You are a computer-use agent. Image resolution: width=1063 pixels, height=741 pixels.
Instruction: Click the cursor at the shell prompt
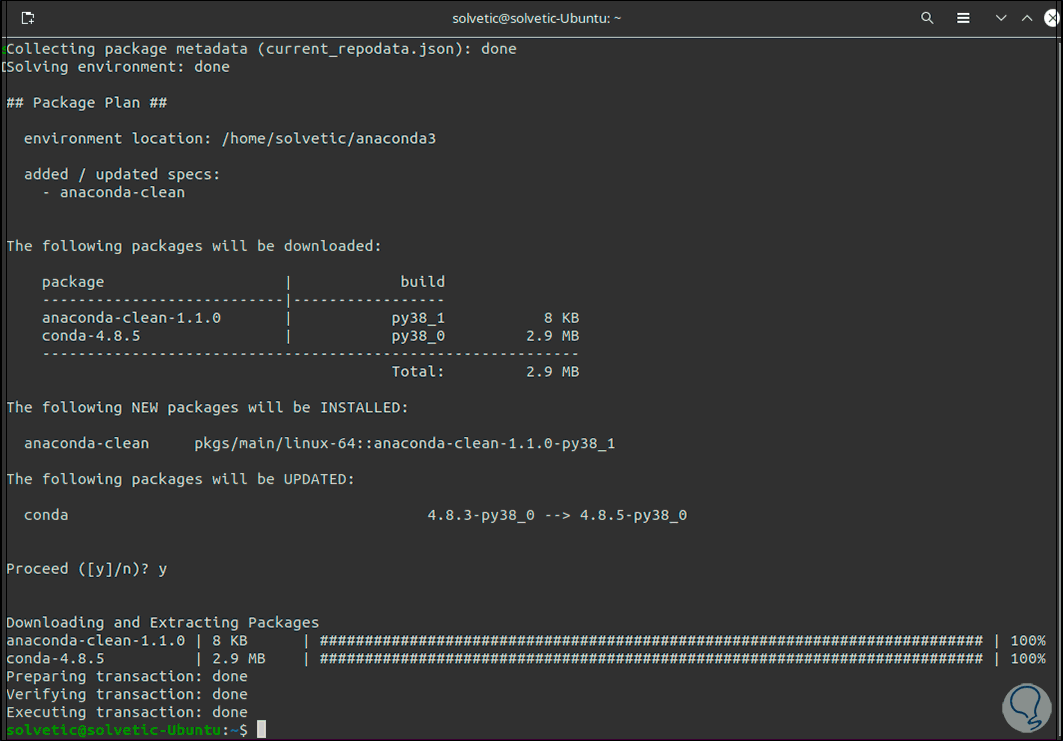pos(261,730)
